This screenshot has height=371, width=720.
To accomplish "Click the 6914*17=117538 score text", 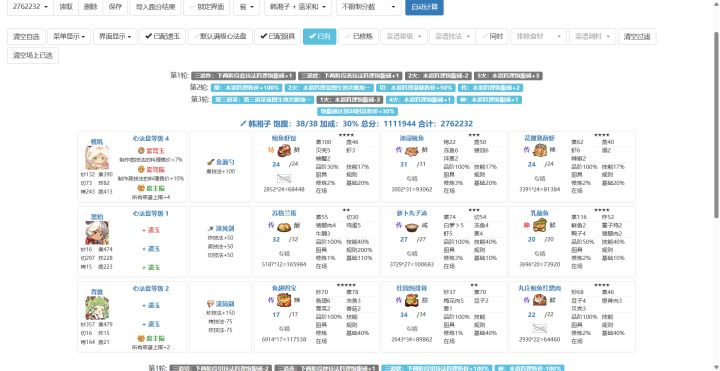I will coord(284,340).
